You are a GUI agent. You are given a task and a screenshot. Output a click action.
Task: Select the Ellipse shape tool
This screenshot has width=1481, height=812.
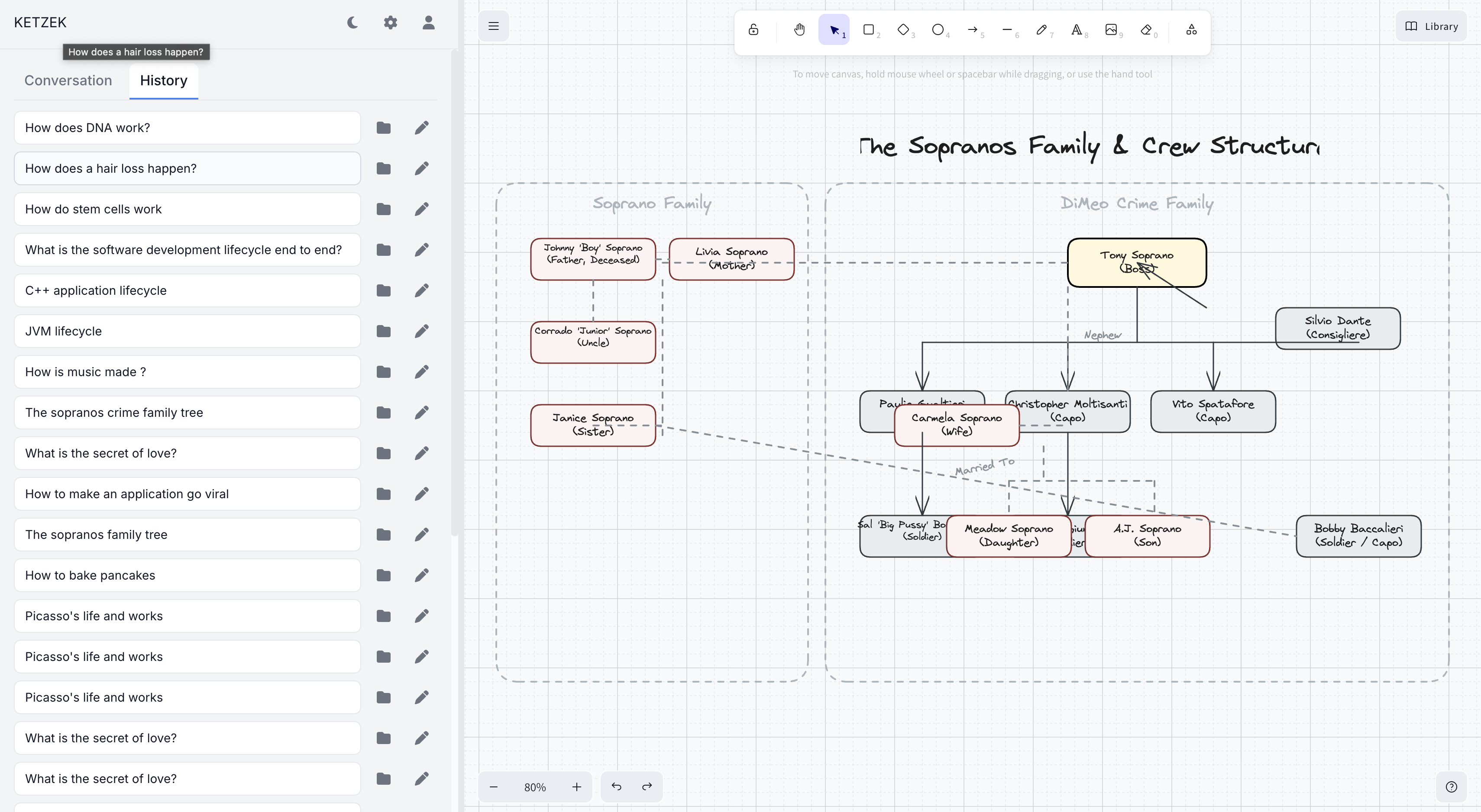(938, 30)
